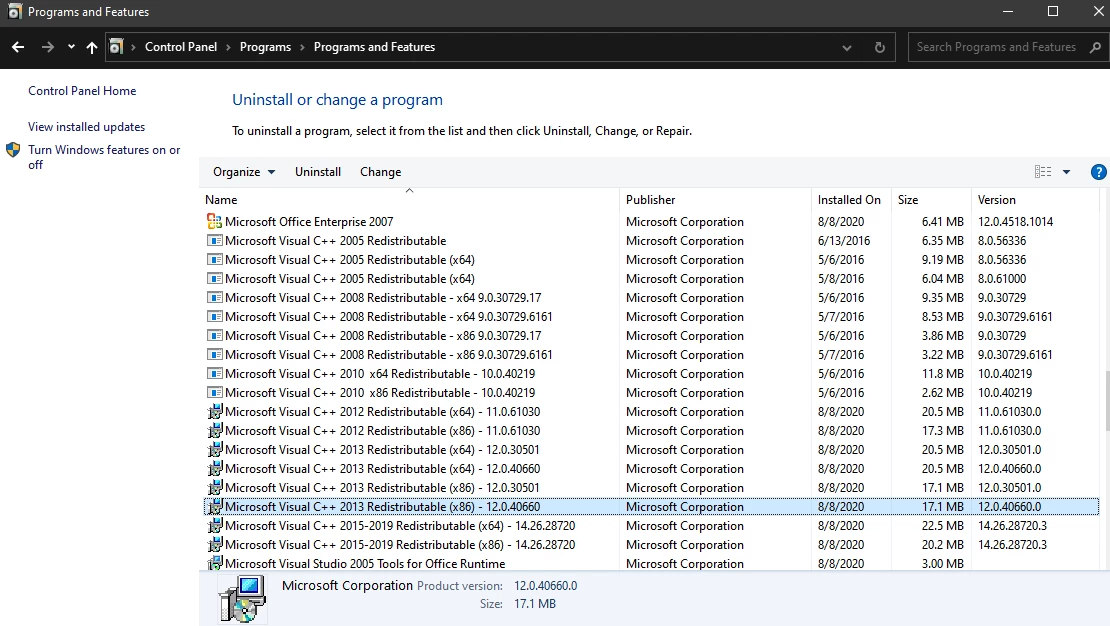This screenshot has width=1110, height=626.
Task: Click icon of Visual C++ 2008 x86 9.0.30729.17
Action: coord(214,336)
